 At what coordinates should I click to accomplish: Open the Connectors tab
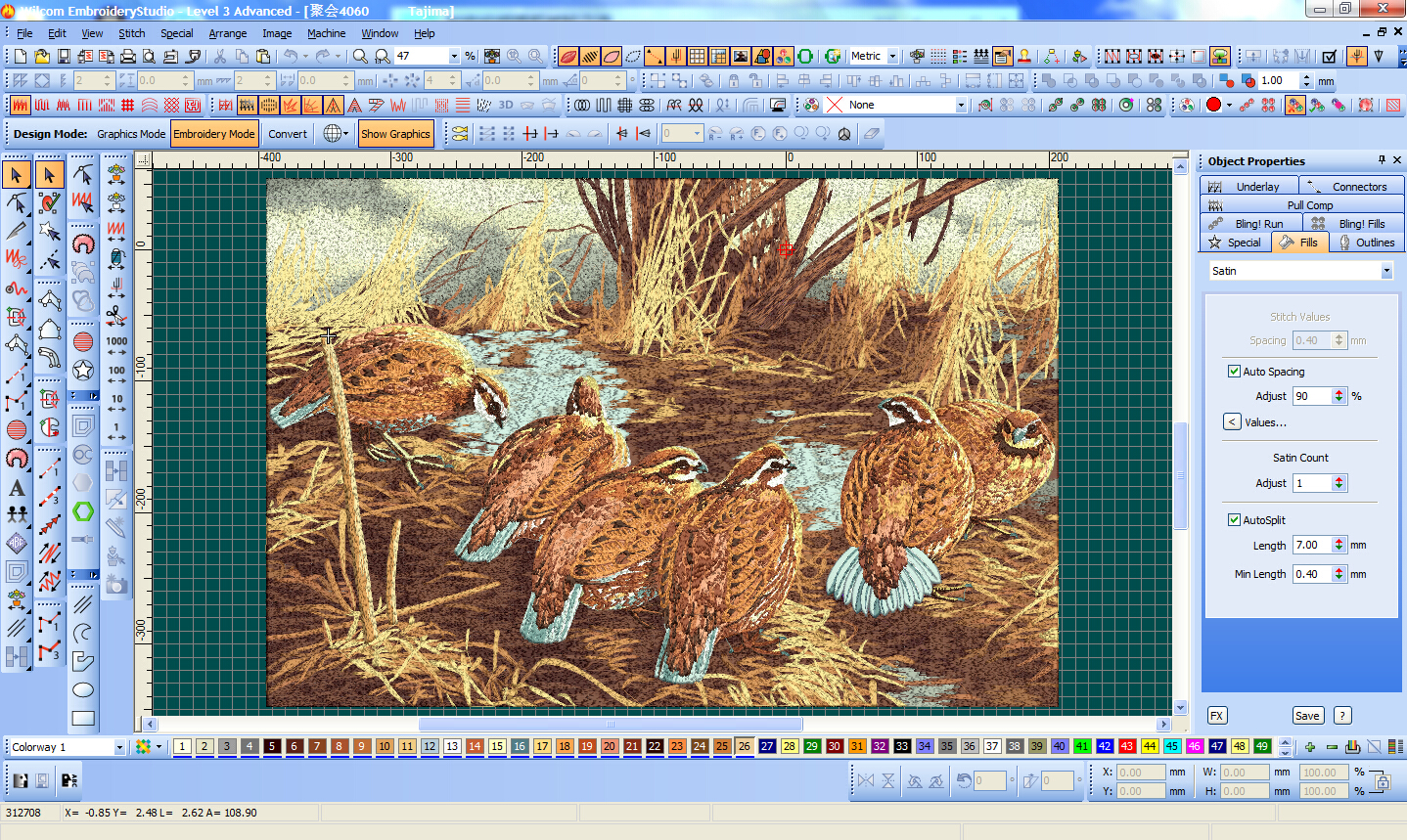[1352, 186]
